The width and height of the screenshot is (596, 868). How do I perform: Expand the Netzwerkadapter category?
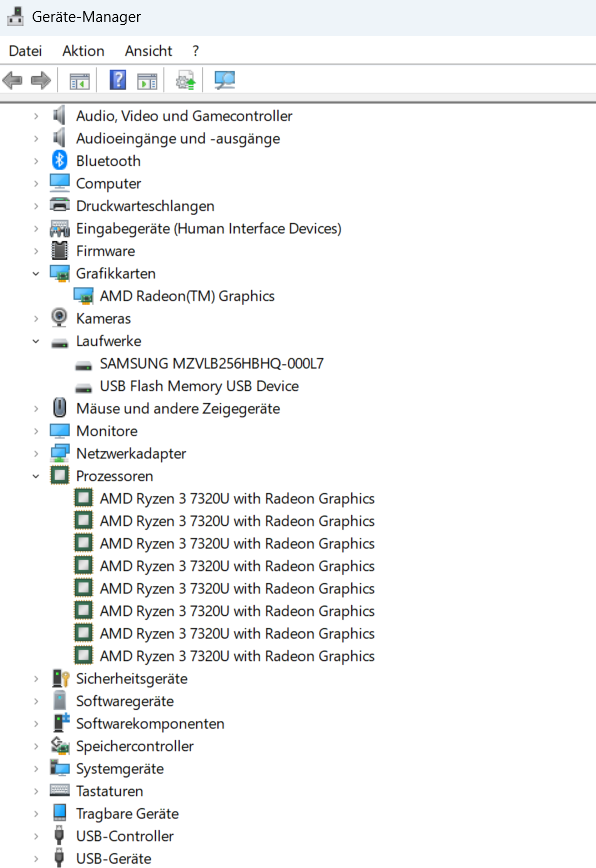pyautogui.click(x=36, y=453)
